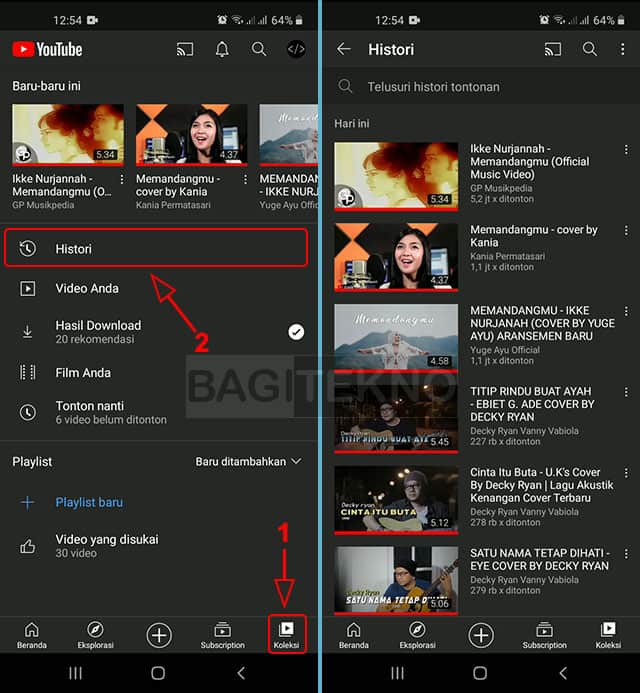Tap create plus button on Histori screen
The width and height of the screenshot is (640, 693).
pos(481,635)
